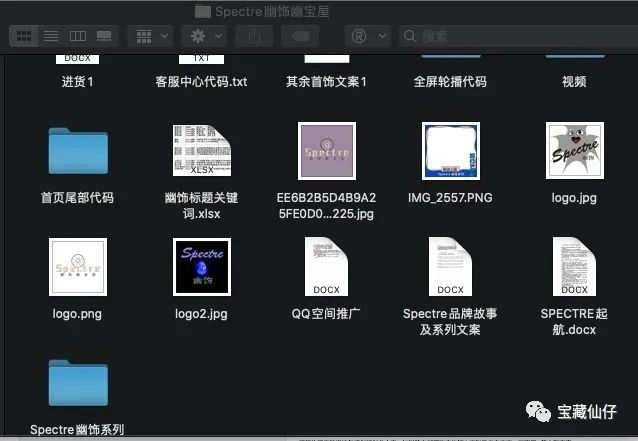Click the label IMG_2557.PNG
This screenshot has height=441, width=638.
tap(450, 198)
